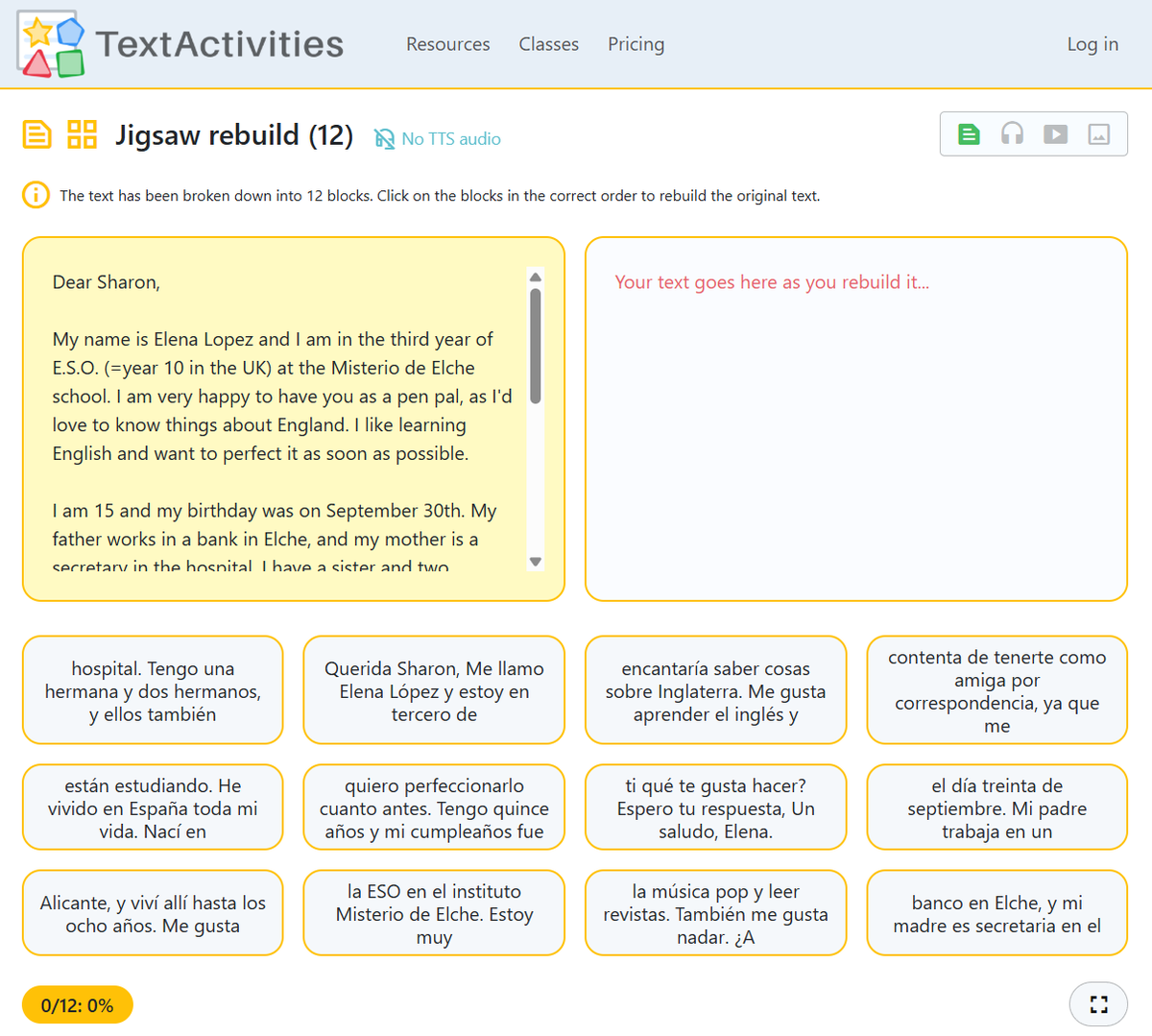Open the Pricing page

pyautogui.click(x=636, y=44)
